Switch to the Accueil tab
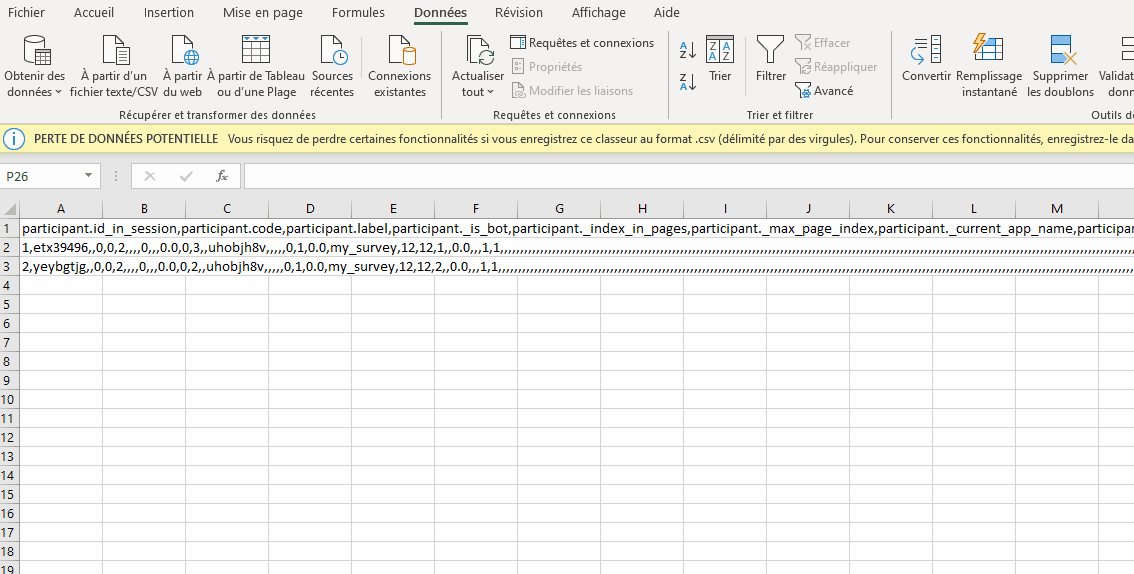Image resolution: width=1134 pixels, height=574 pixels. (94, 12)
